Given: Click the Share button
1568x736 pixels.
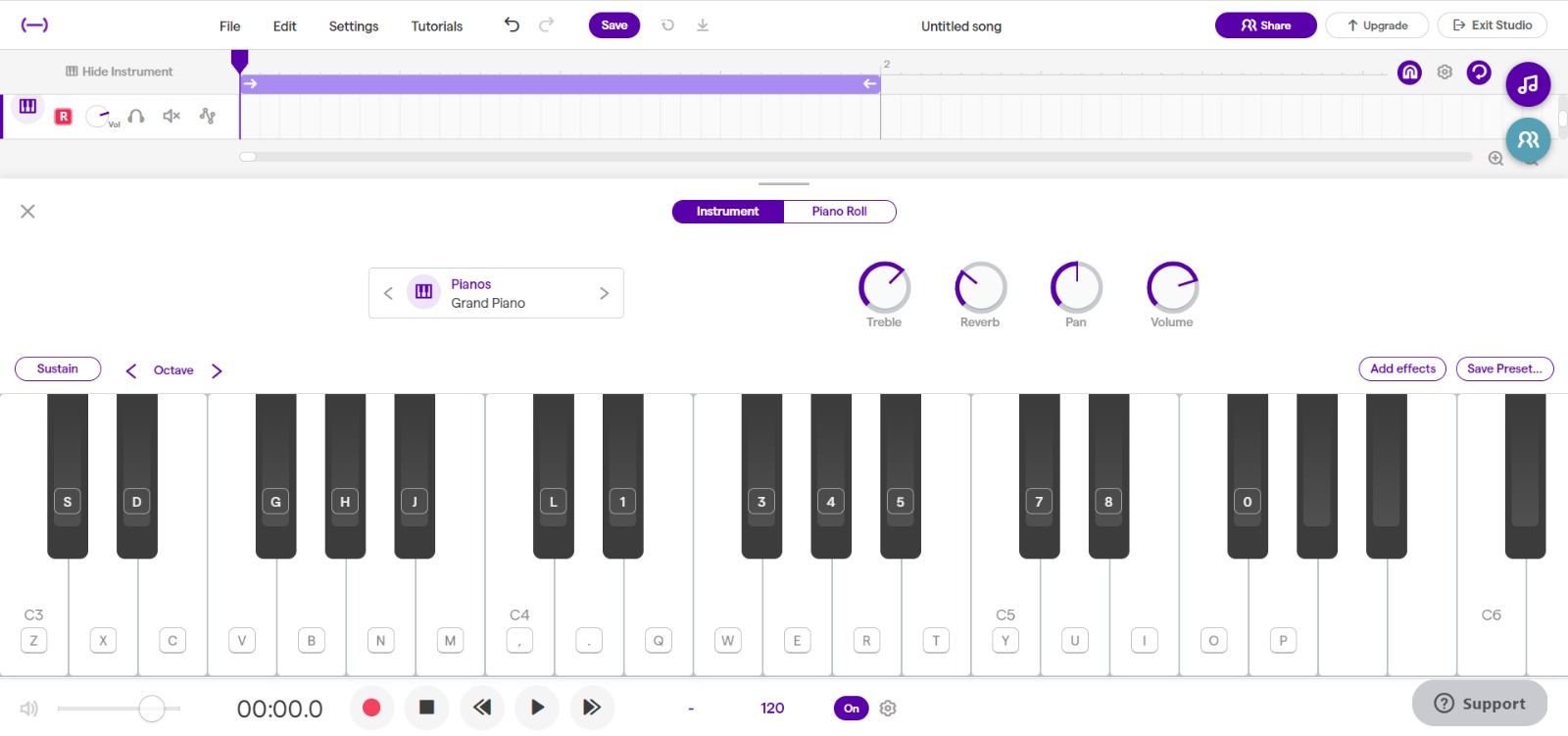Looking at the screenshot, I should [x=1265, y=25].
